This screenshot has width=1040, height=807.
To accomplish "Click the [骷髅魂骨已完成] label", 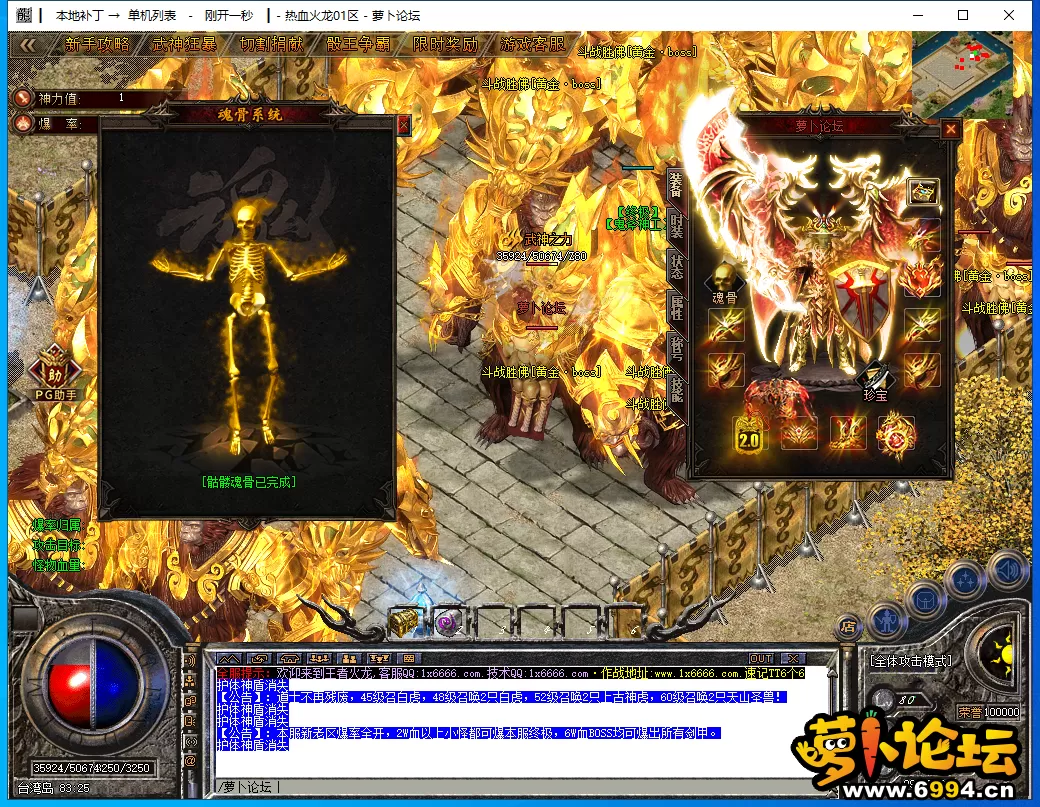I will click(x=249, y=482).
